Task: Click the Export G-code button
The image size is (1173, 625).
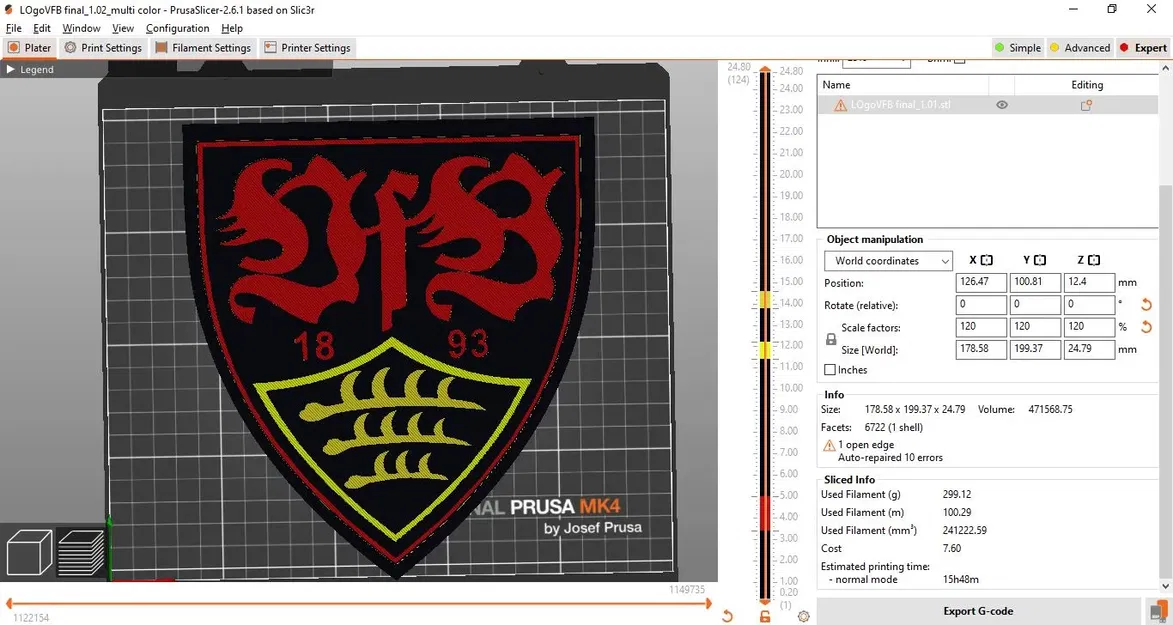Action: [978, 611]
